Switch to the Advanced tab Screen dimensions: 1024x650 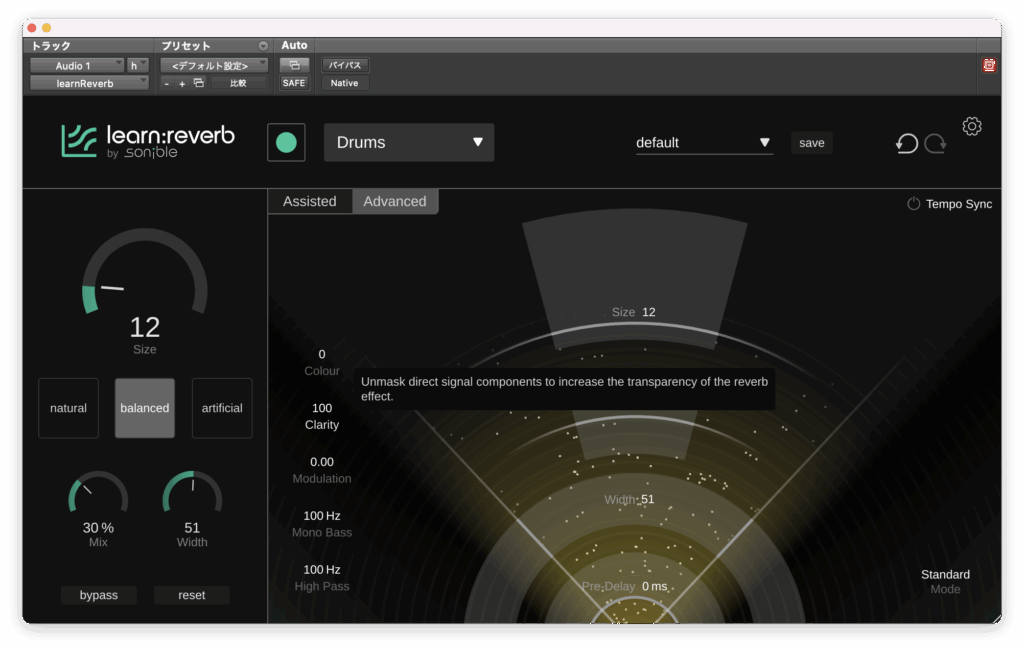(x=395, y=201)
